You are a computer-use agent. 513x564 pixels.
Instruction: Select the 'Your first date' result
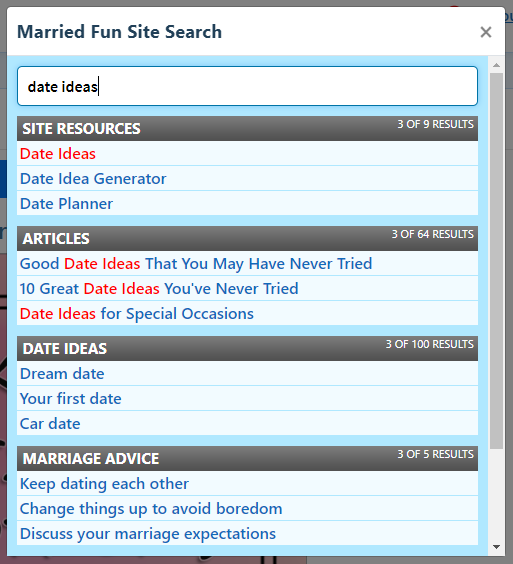[71, 399]
